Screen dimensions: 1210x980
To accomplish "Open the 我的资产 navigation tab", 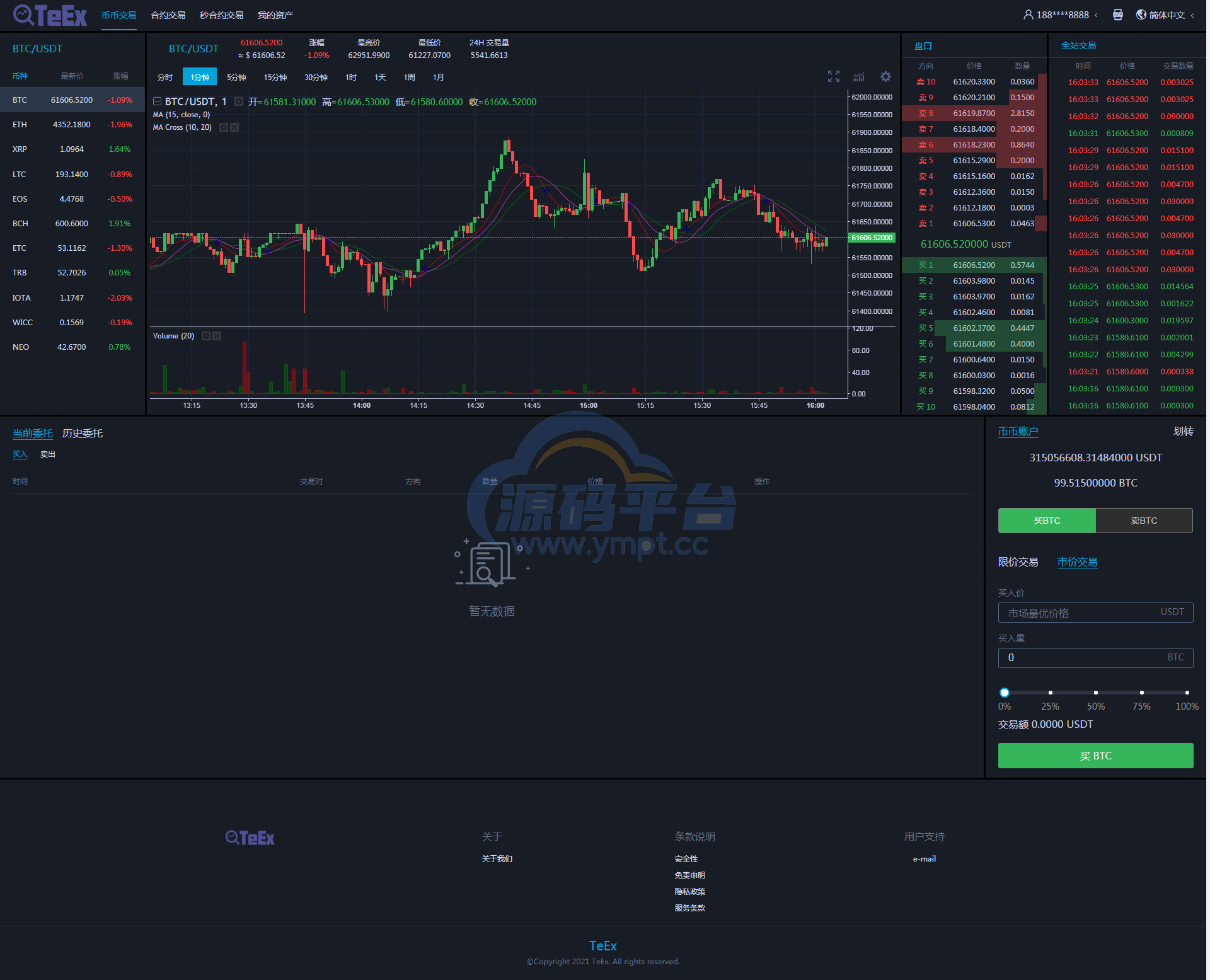I will coord(275,15).
